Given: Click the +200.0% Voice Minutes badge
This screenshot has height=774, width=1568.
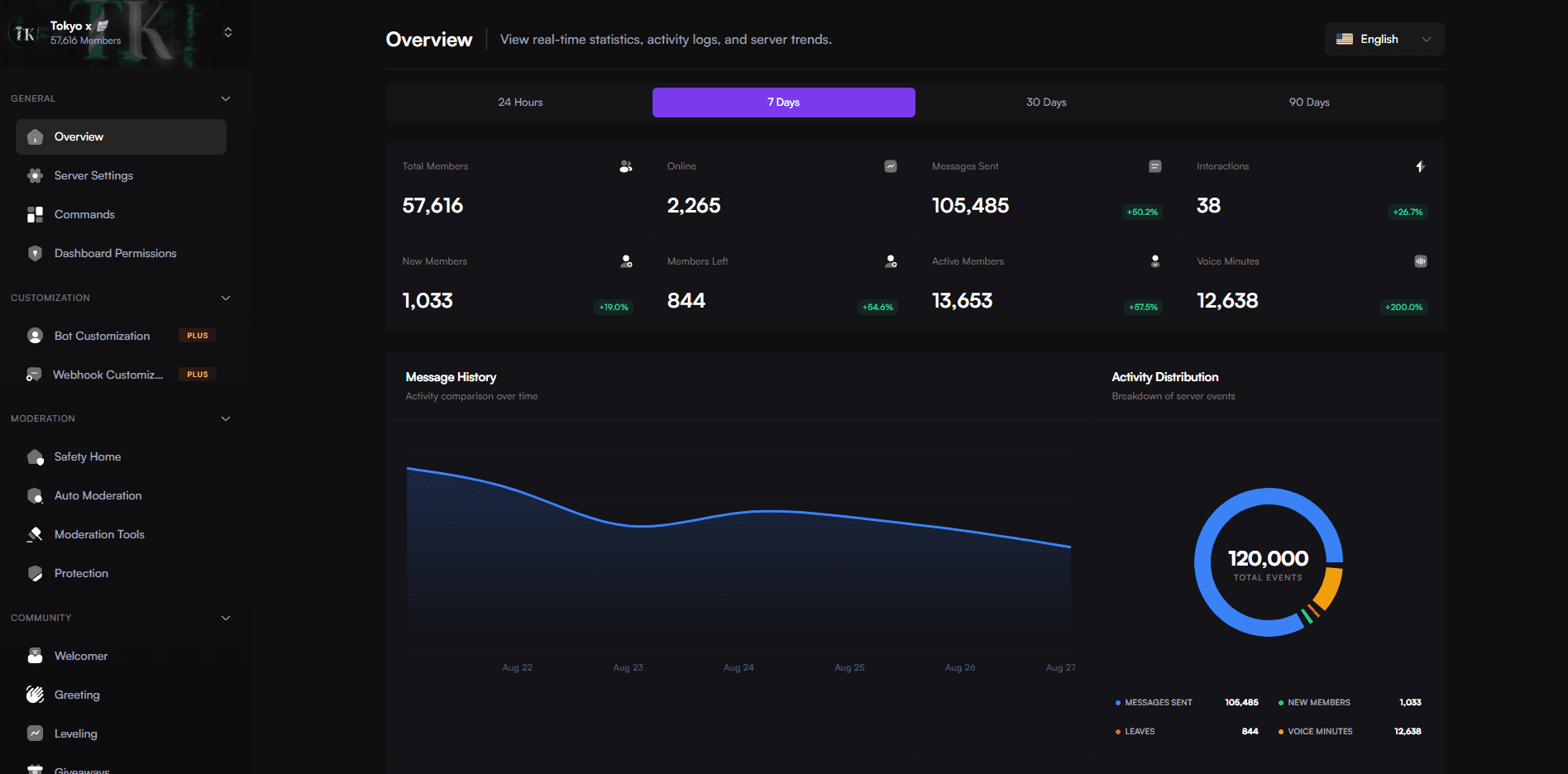Looking at the screenshot, I should pyautogui.click(x=1404, y=308).
